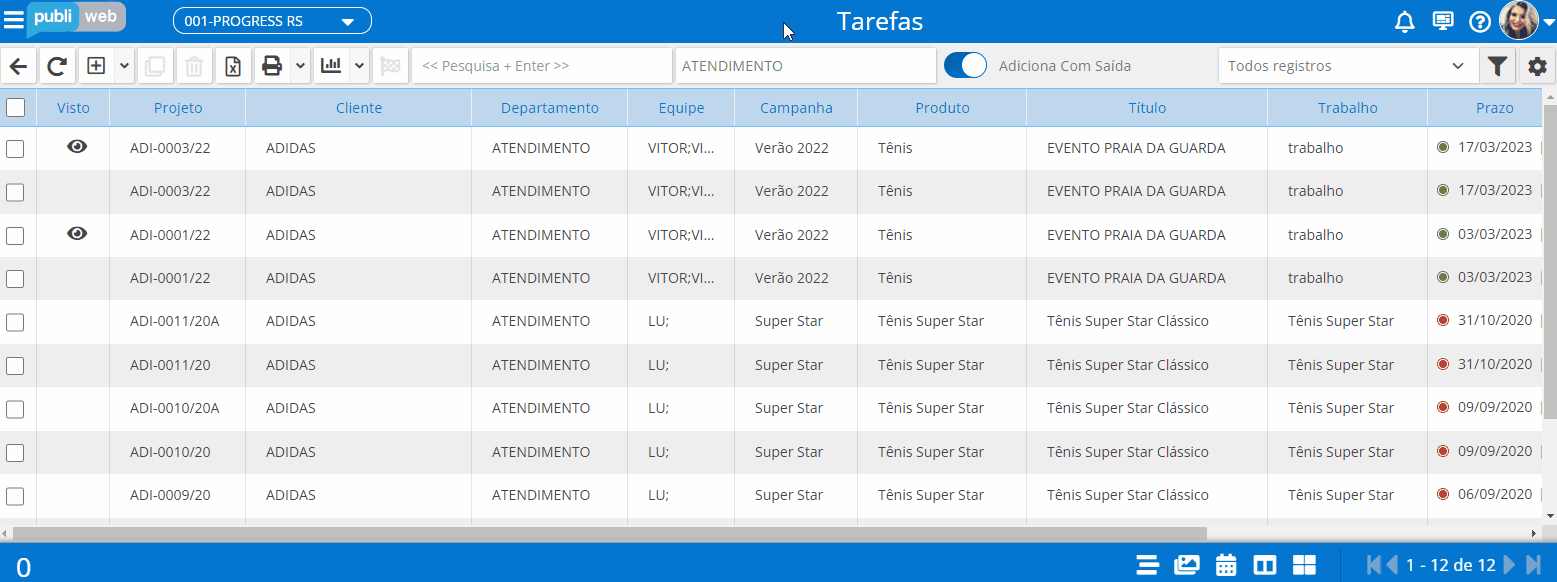Screen dimensions: 1557x582
Task: Open the help question mark icon
Action: click(1480, 21)
